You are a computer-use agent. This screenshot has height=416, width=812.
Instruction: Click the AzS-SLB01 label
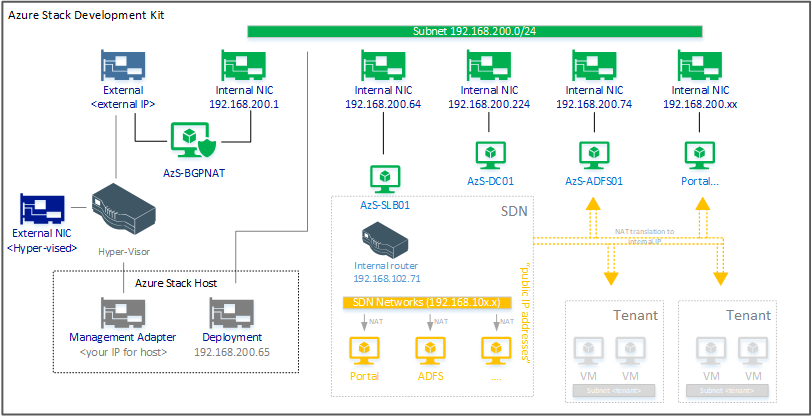(x=385, y=205)
